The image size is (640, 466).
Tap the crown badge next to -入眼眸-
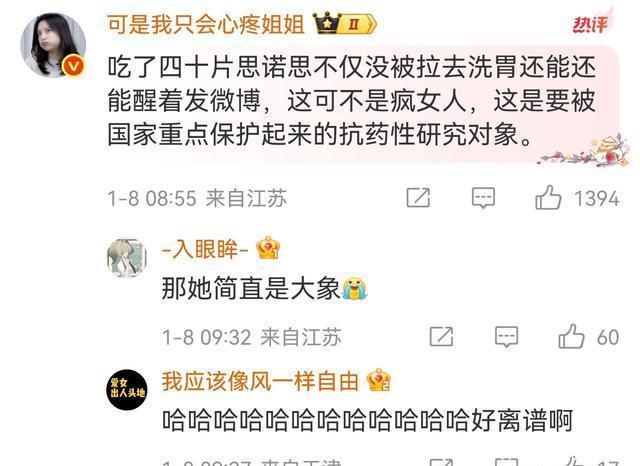tap(268, 248)
